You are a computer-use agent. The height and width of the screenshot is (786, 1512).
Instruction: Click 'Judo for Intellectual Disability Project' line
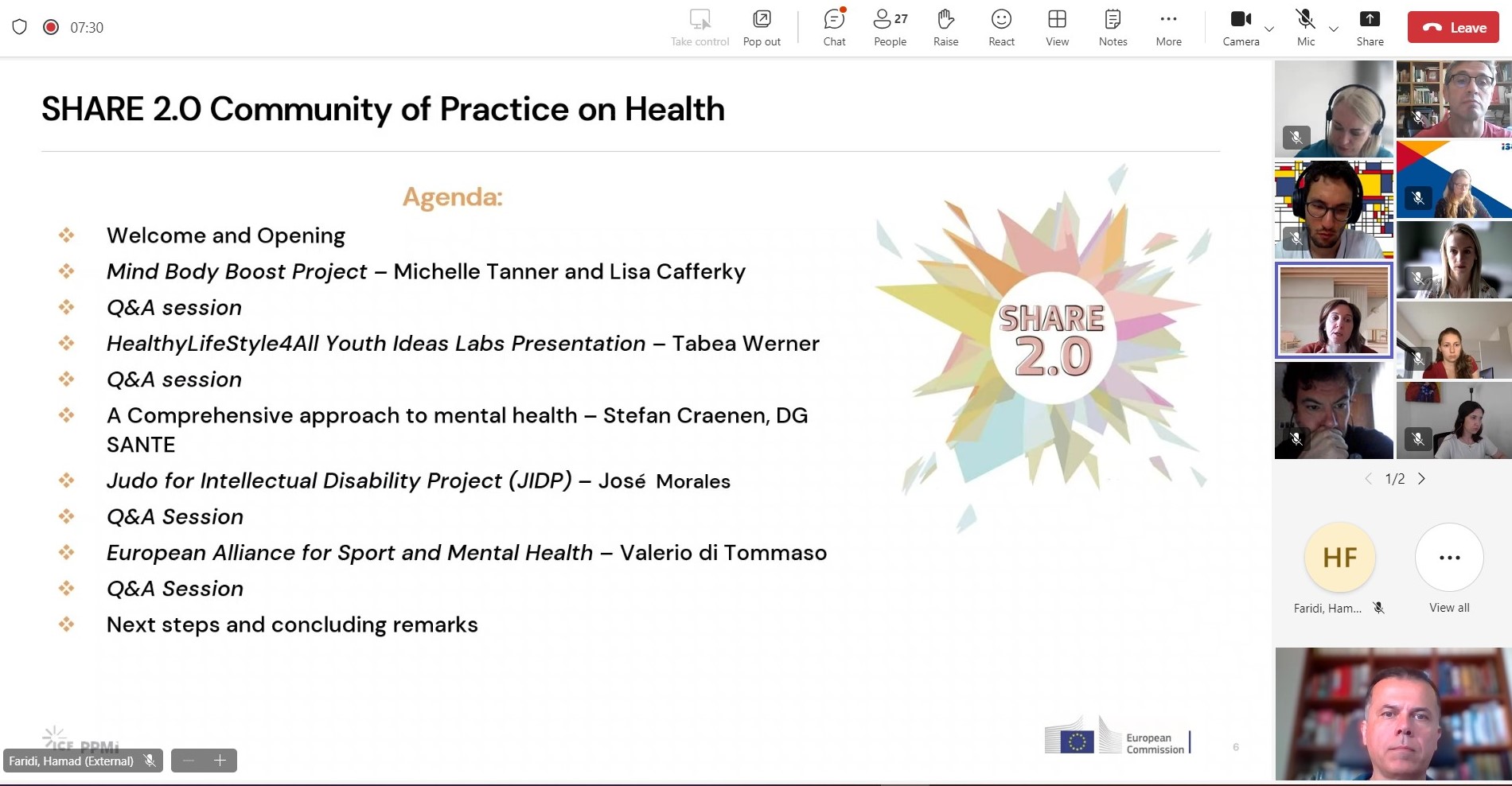[419, 481]
